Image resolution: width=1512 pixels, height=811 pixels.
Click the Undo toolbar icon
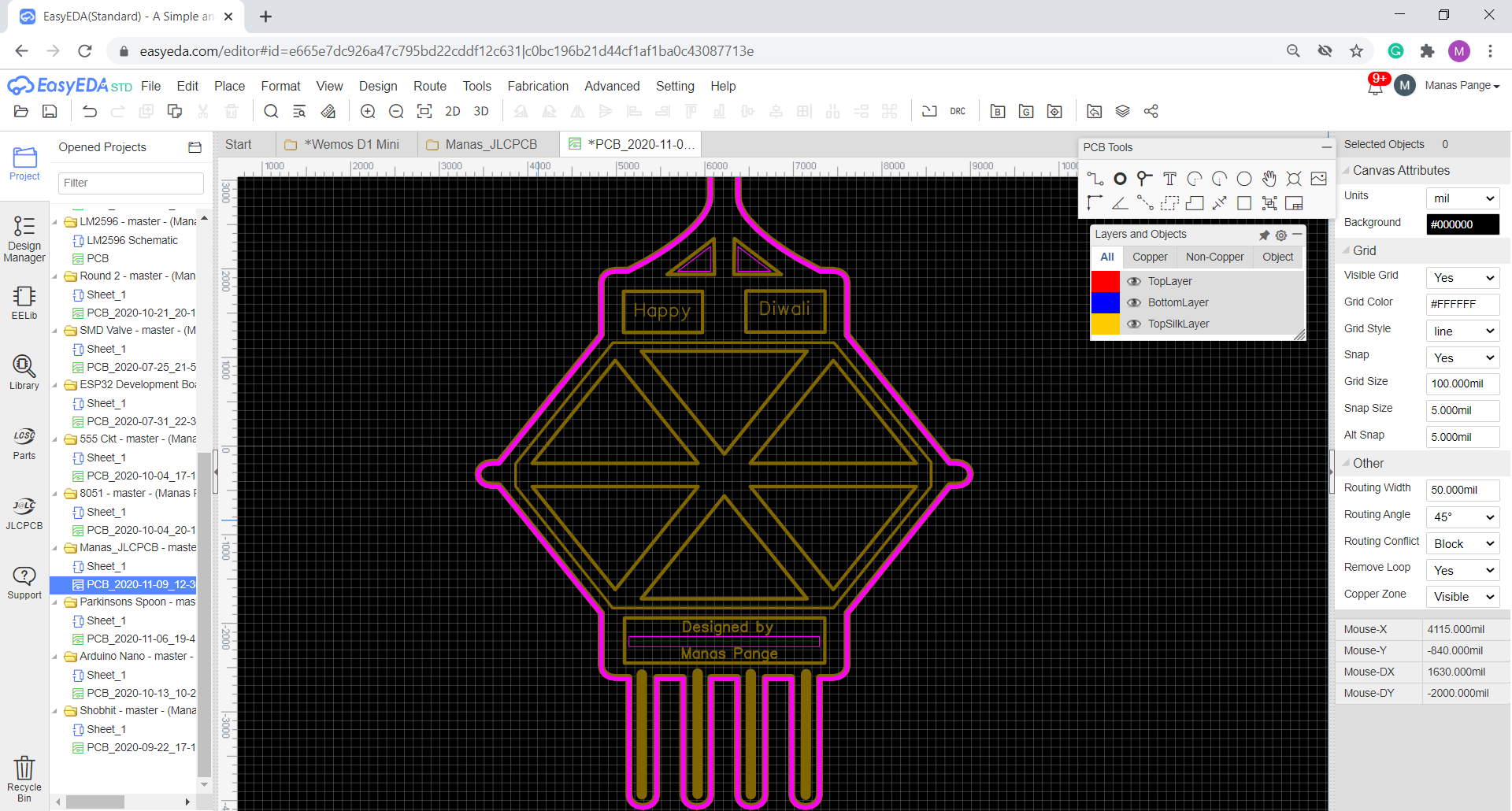tap(90, 111)
